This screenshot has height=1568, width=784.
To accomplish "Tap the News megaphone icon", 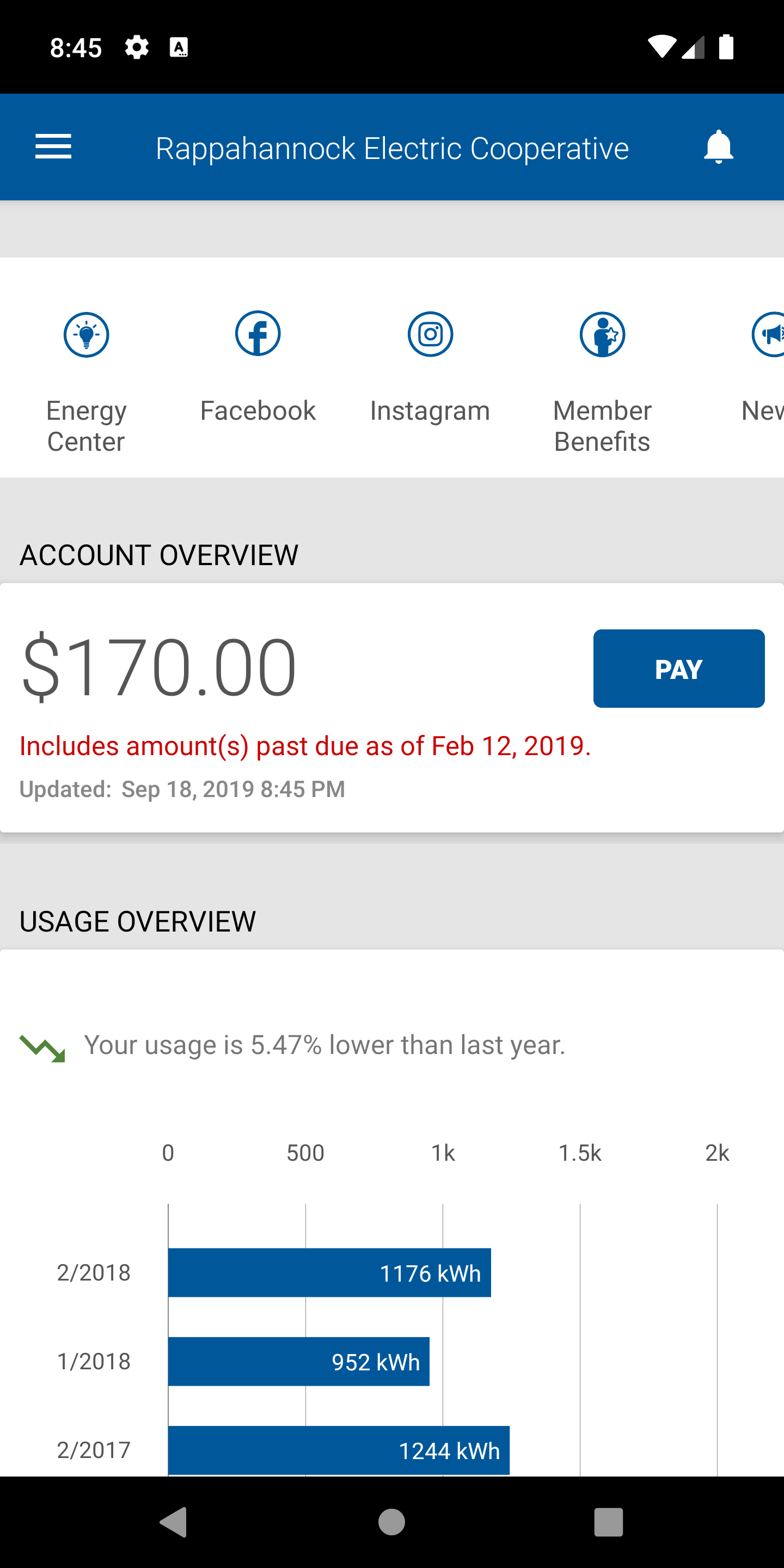I will (768, 334).
